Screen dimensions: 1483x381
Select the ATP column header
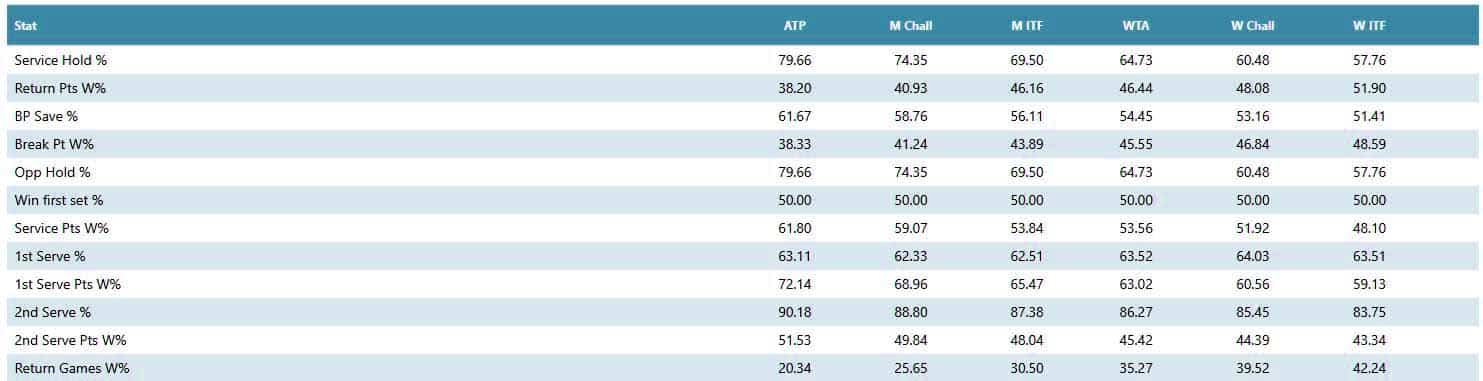795,26
